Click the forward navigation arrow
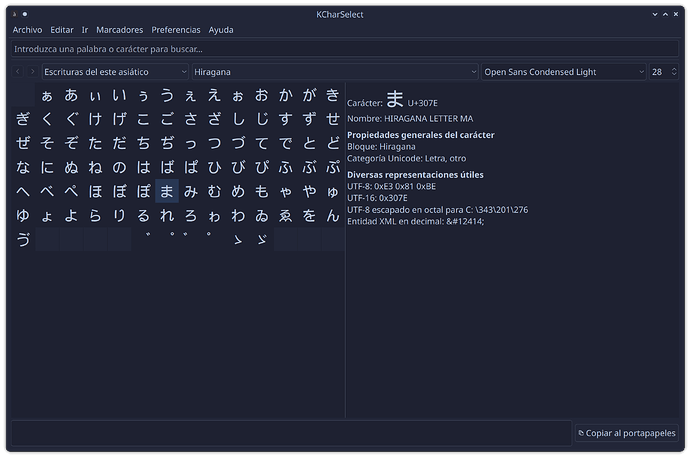The width and height of the screenshot is (690, 457). pos(32,72)
